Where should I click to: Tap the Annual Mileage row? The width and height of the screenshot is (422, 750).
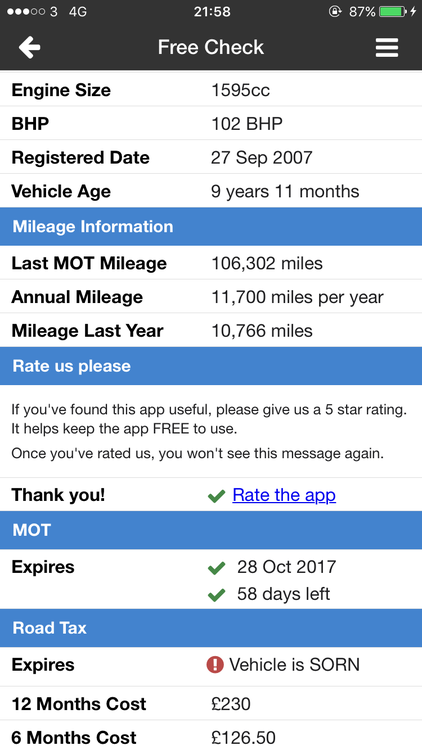coord(211,297)
